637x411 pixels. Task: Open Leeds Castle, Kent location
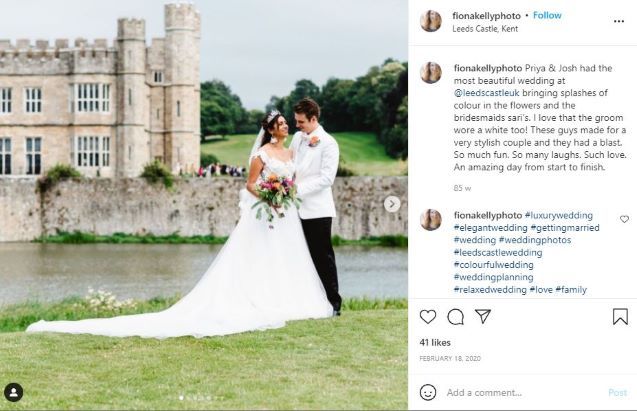coord(485,29)
